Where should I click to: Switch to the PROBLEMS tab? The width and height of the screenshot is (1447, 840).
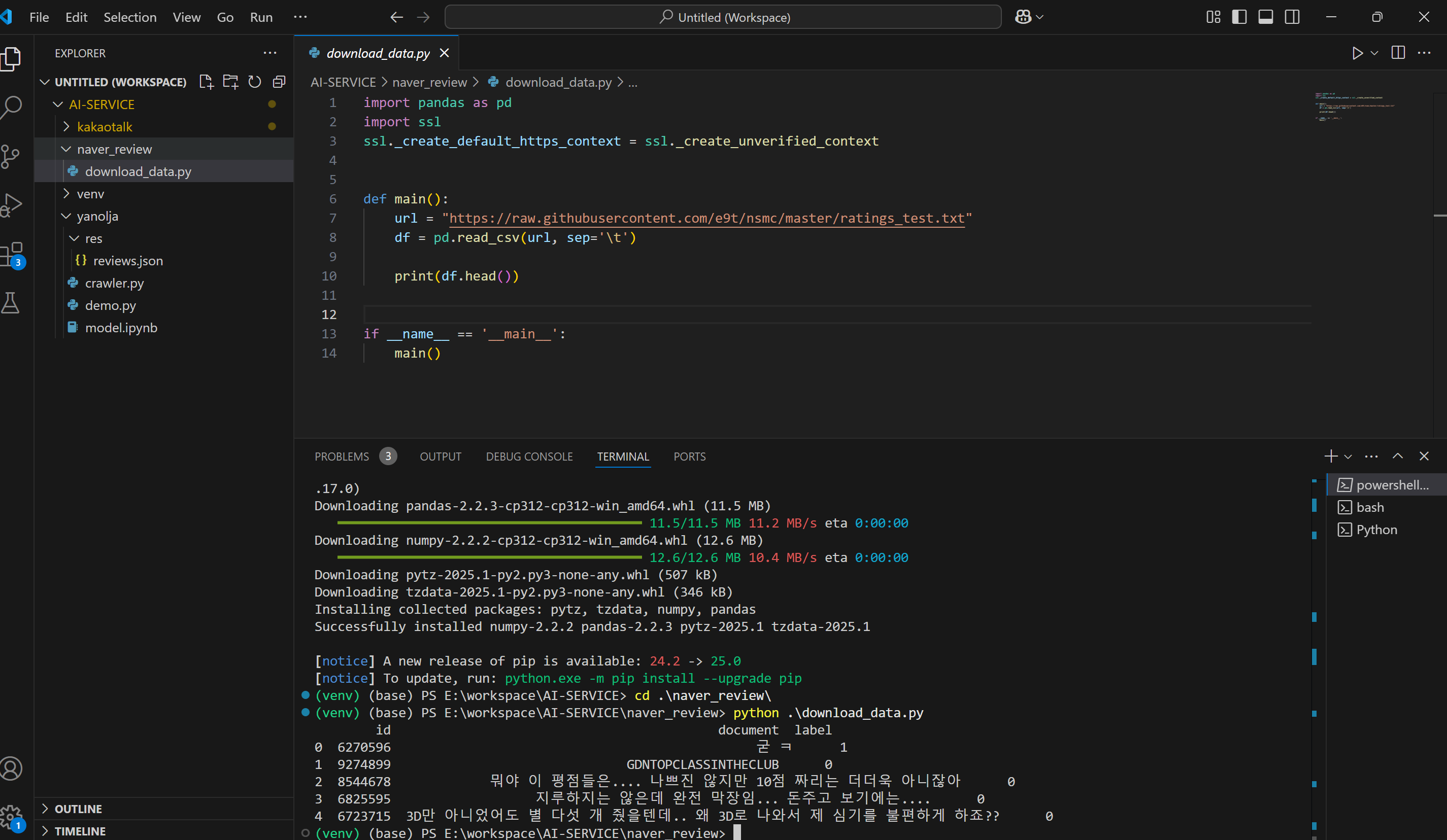pyautogui.click(x=342, y=457)
